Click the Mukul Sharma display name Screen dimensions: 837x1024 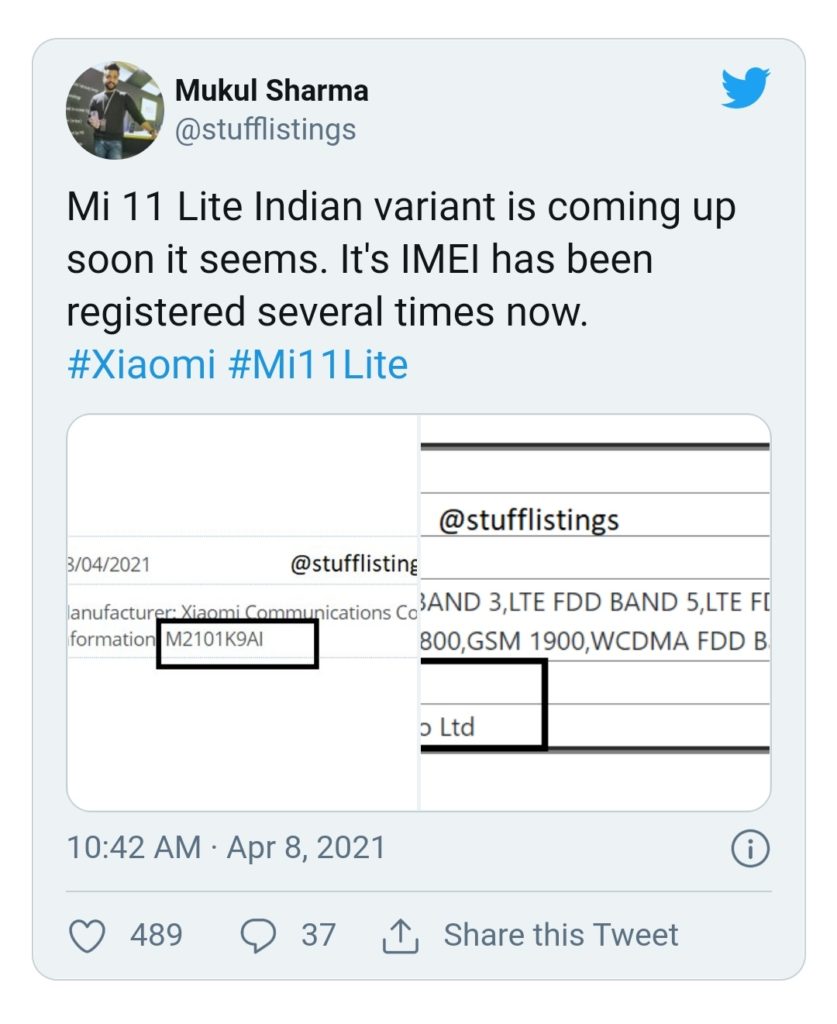[271, 91]
